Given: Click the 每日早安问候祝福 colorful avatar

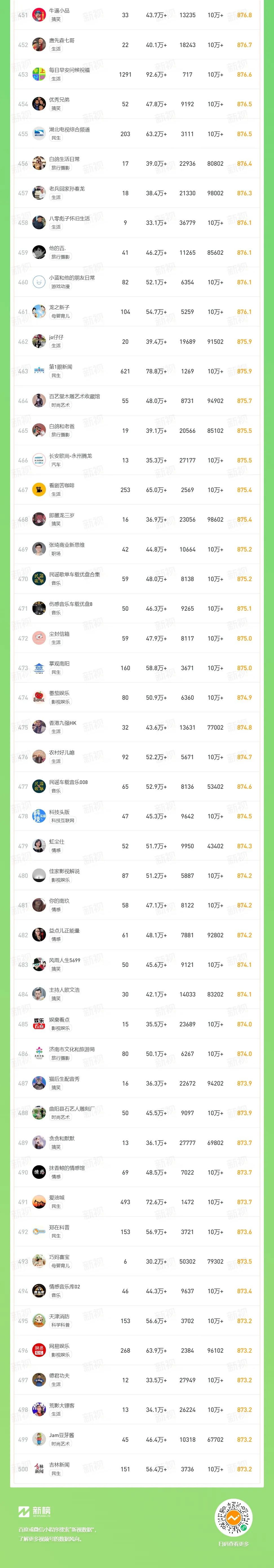Looking at the screenshot, I should pyautogui.click(x=39, y=74).
